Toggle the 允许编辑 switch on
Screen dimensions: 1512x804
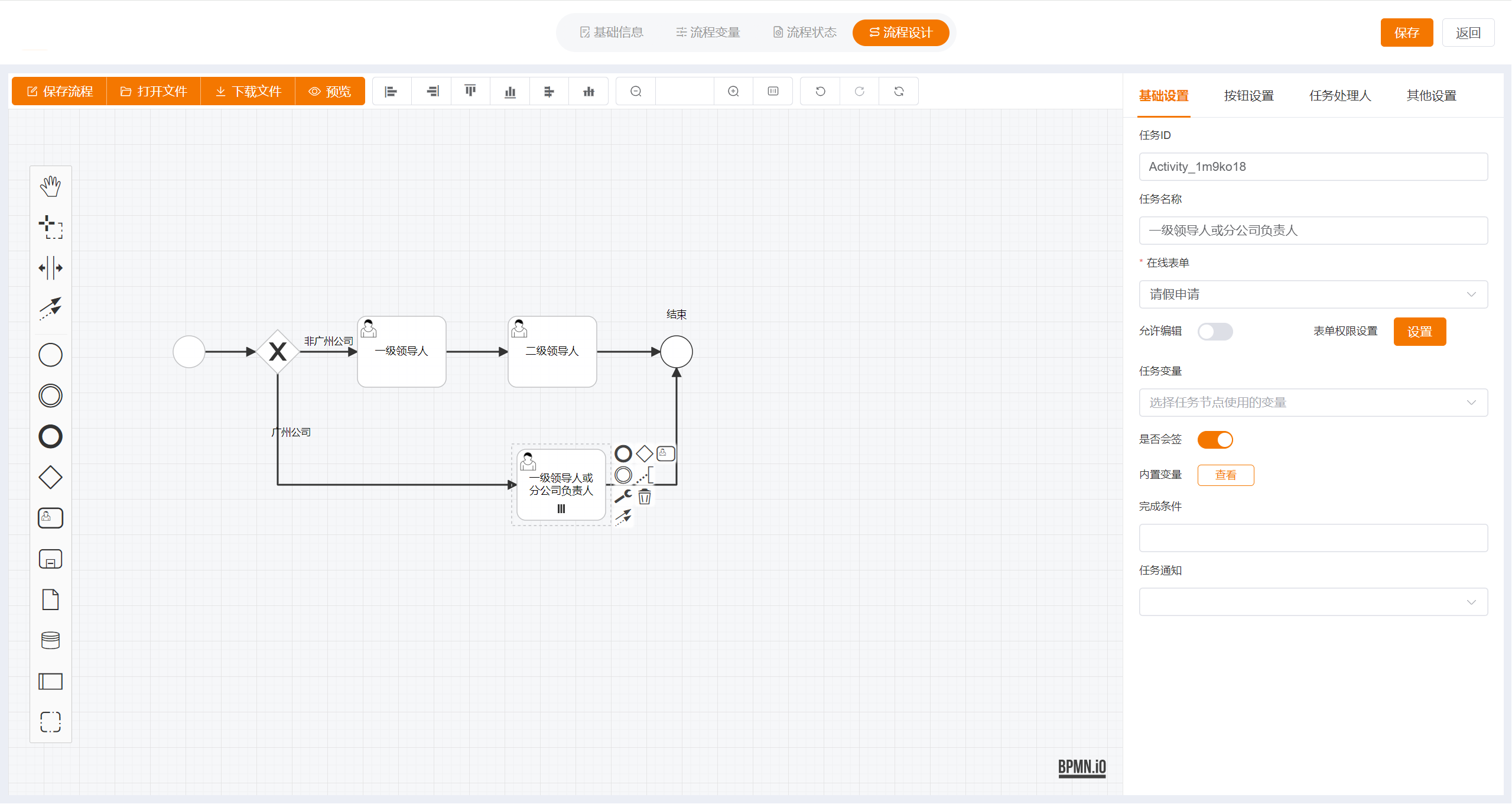coord(1215,332)
